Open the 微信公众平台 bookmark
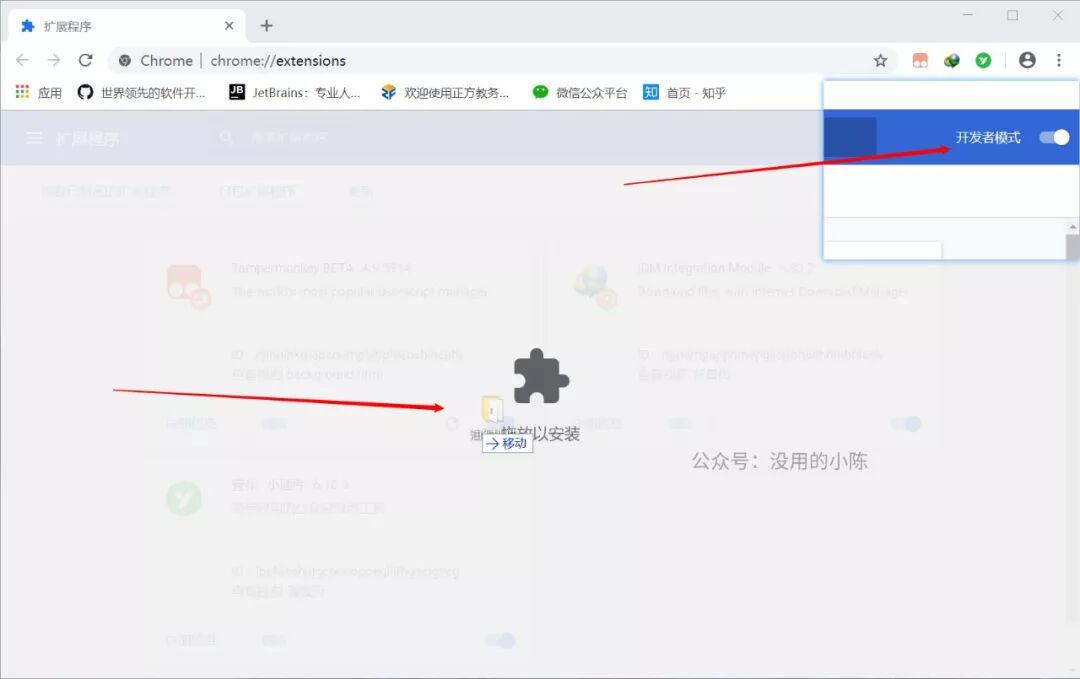1080x679 pixels. point(580,92)
